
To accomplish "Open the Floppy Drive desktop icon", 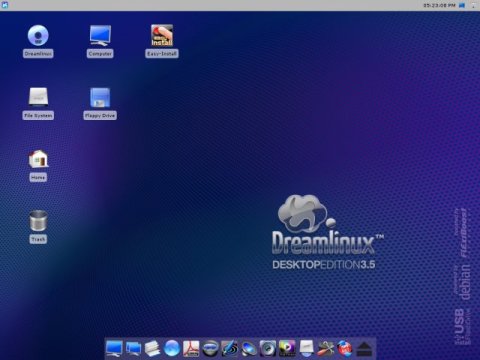I will click(x=100, y=97).
